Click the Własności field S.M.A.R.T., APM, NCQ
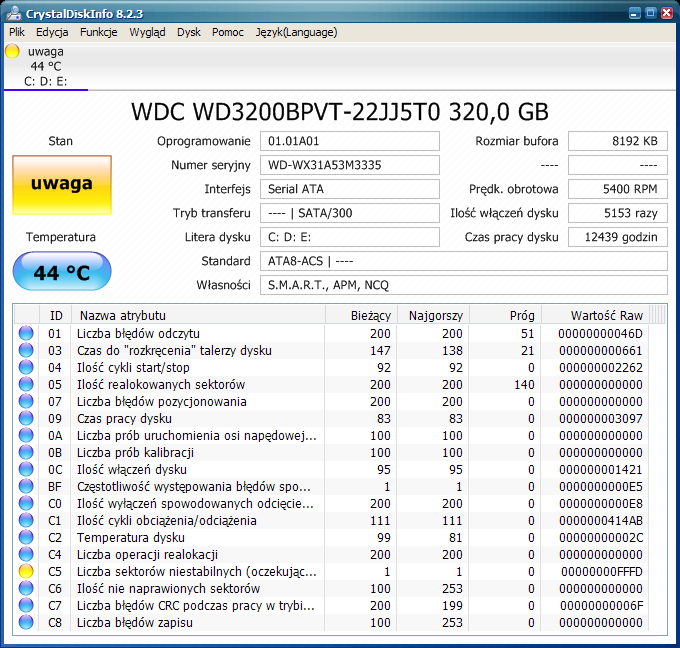Viewport: 680px width, 648px height. point(464,285)
